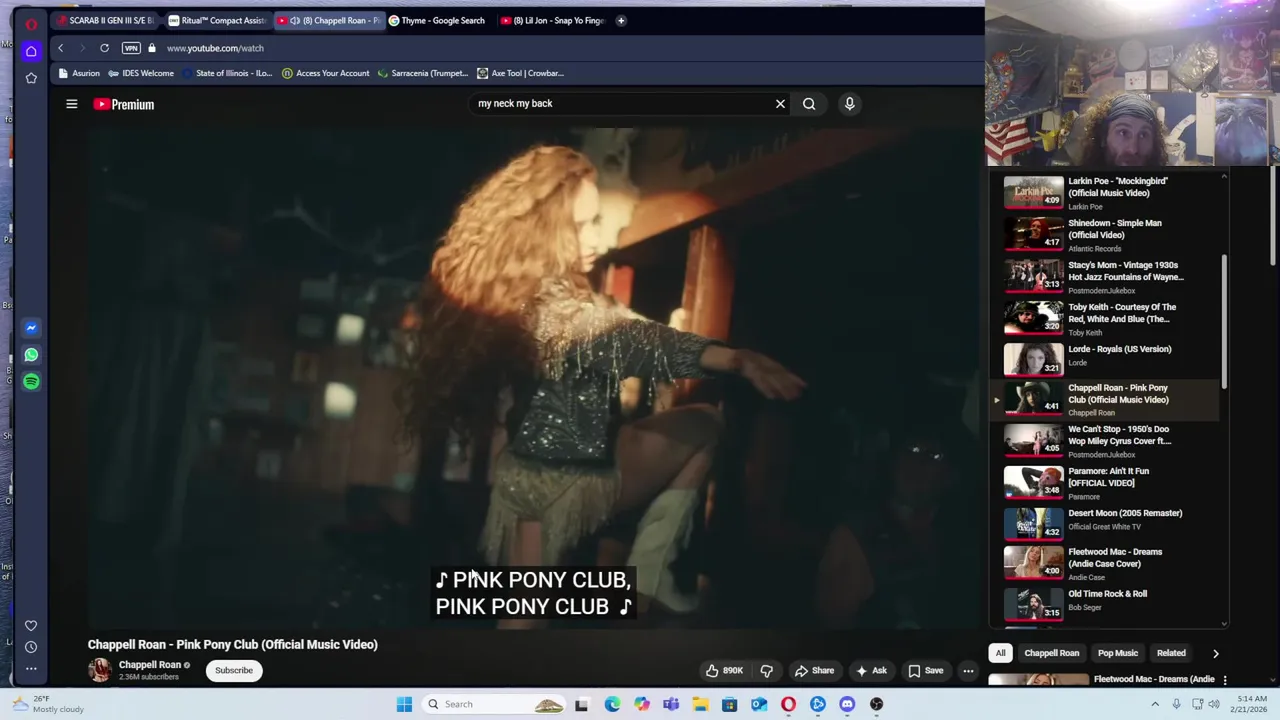
Task: Clear the YouTube search text
Action: pos(780,103)
